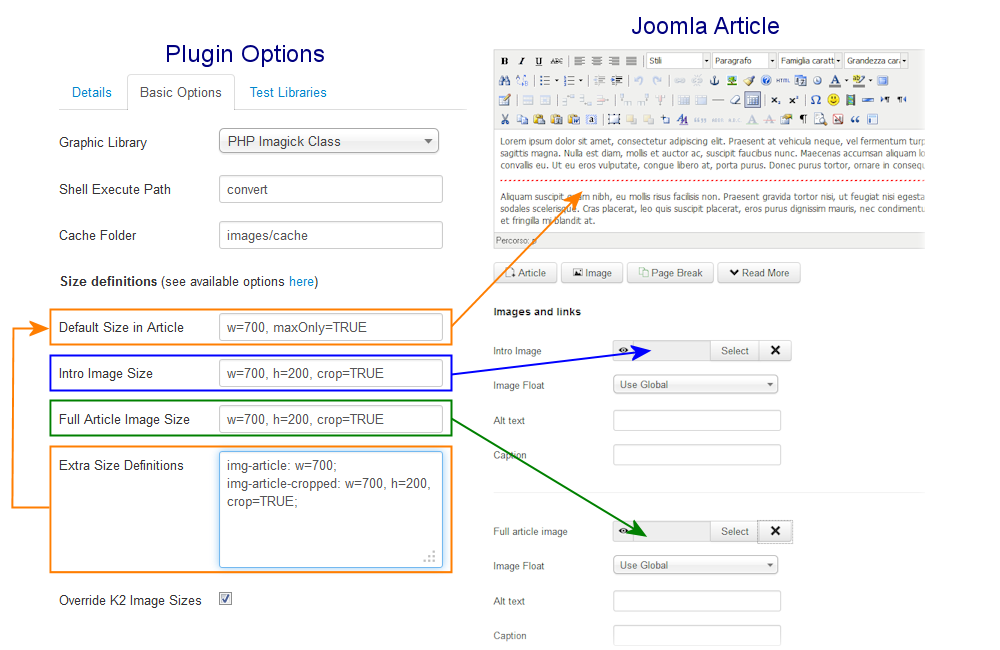Uncheck Override K2 Image Sizes

pyautogui.click(x=226, y=599)
